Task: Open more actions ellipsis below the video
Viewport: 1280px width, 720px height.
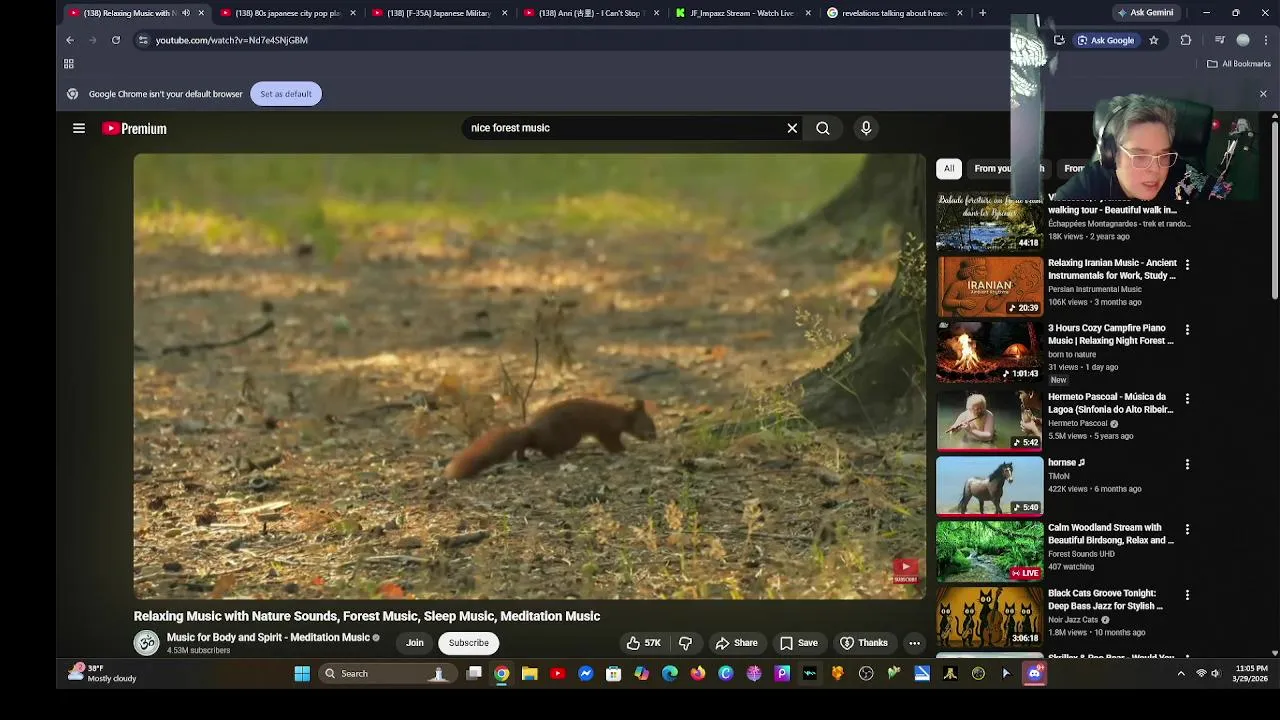Action: tap(914, 643)
